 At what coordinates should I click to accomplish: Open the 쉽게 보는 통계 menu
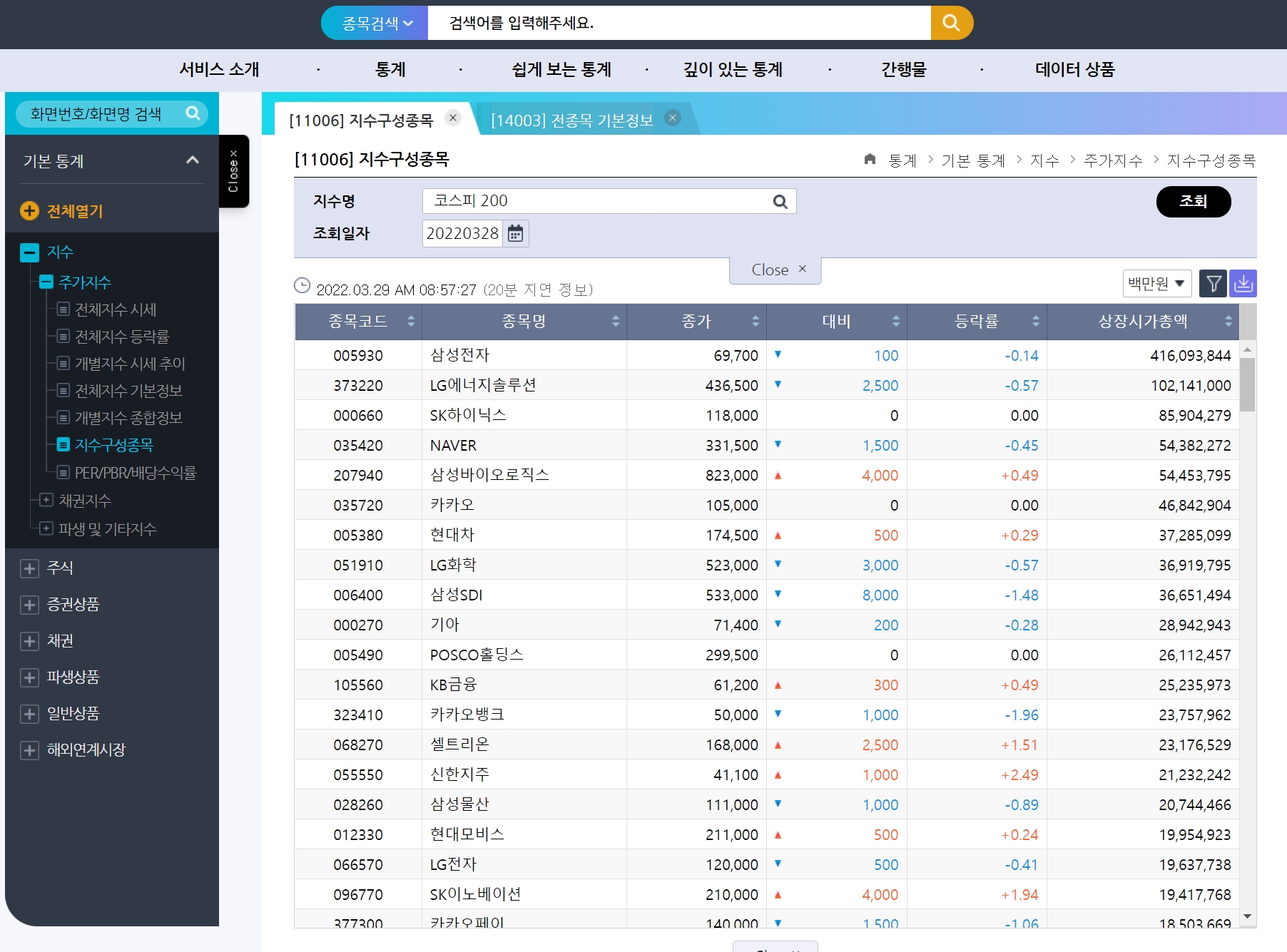(561, 69)
